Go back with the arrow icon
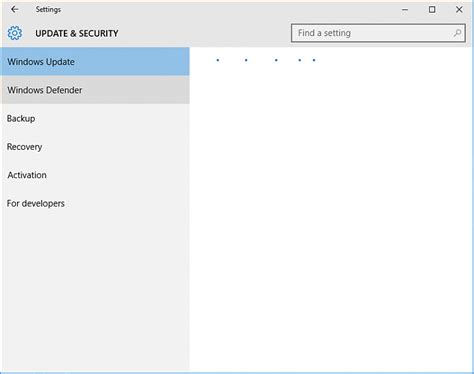 point(14,10)
